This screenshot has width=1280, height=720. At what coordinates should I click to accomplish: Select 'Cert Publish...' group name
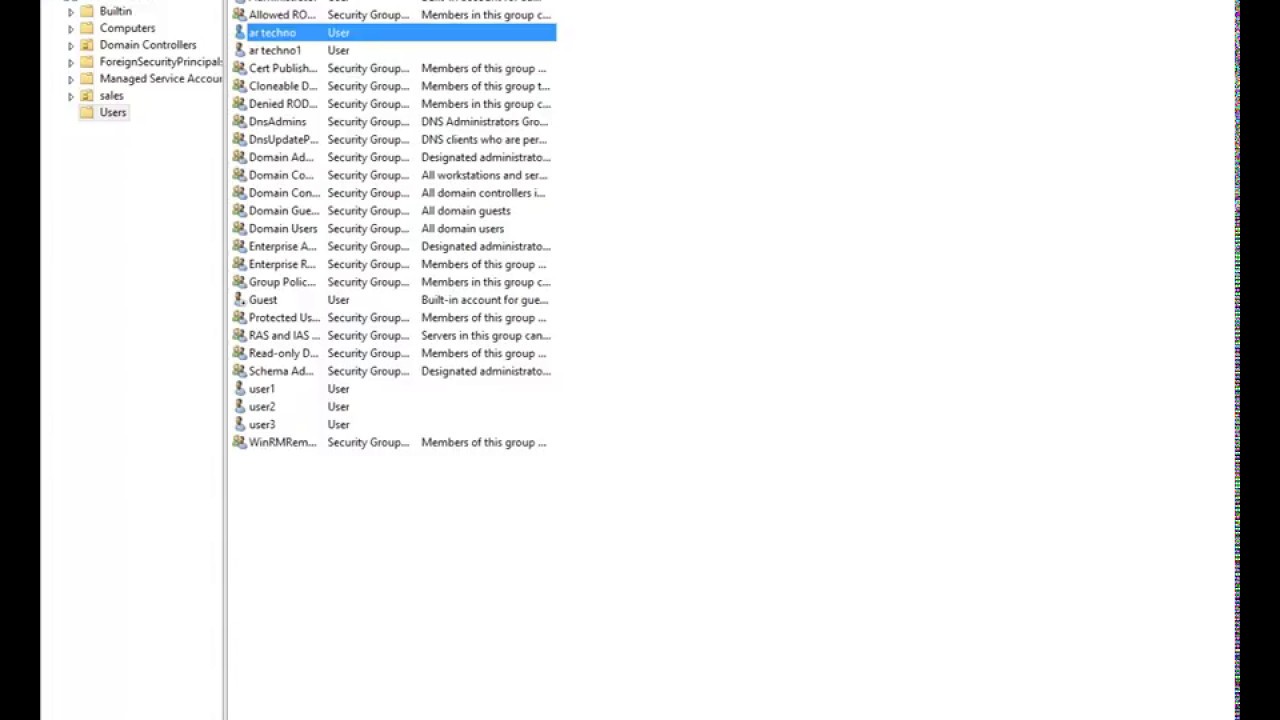[283, 68]
